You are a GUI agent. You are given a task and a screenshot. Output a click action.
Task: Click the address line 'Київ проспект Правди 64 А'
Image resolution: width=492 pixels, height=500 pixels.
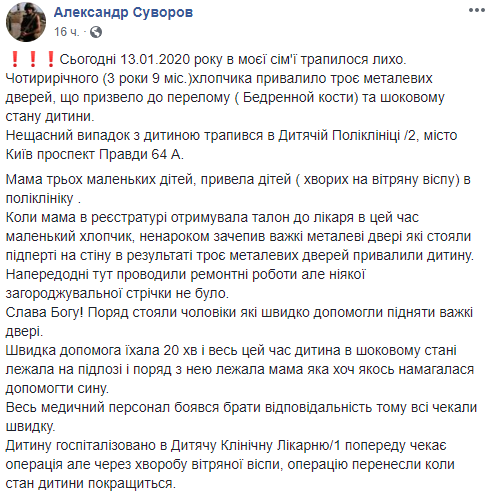tap(95, 155)
